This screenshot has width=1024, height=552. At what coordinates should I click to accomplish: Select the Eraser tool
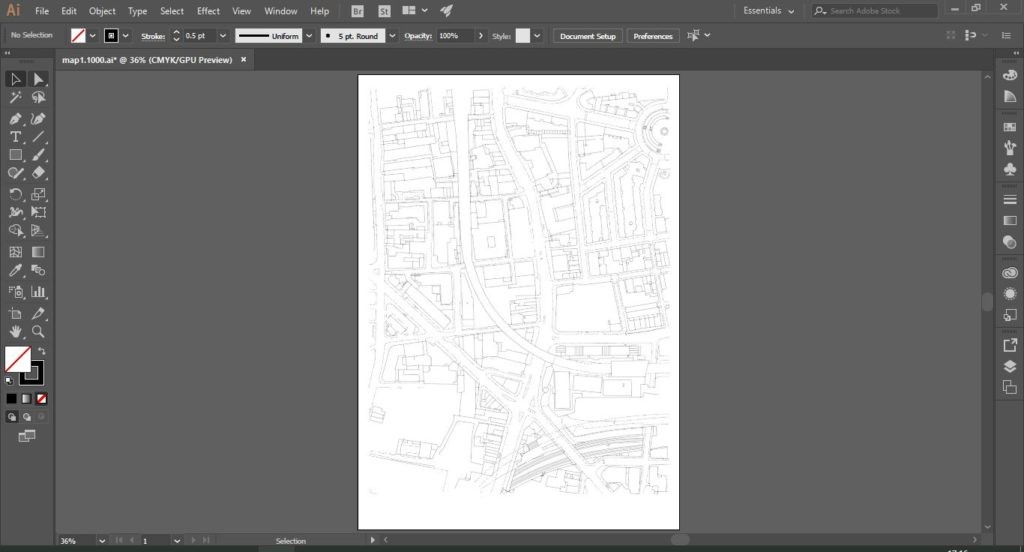(38, 173)
